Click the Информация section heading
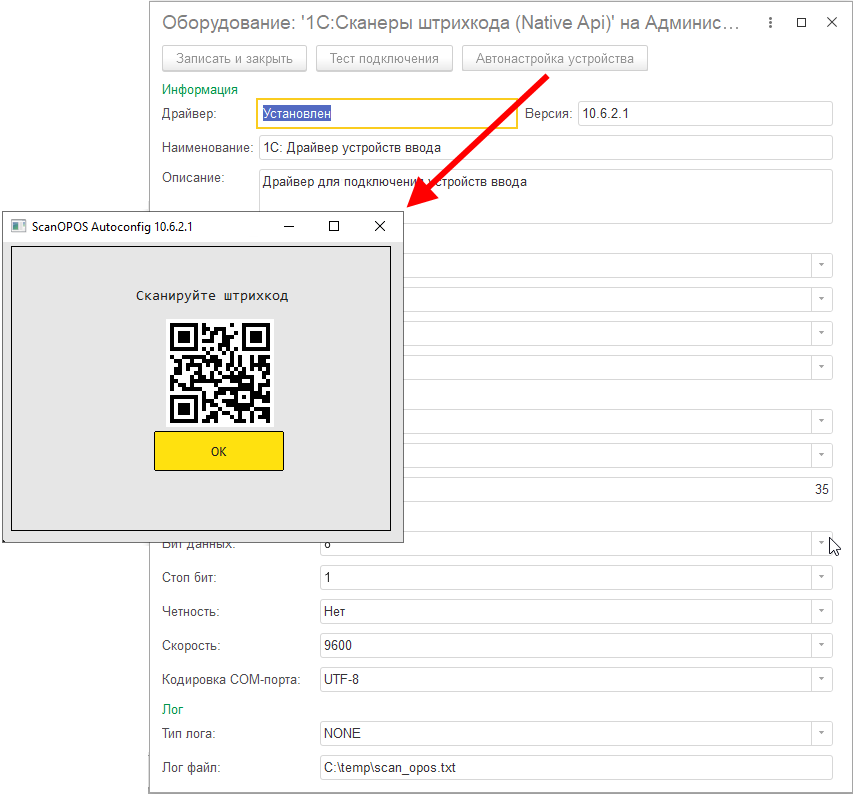The width and height of the screenshot is (853, 794). pos(200,90)
